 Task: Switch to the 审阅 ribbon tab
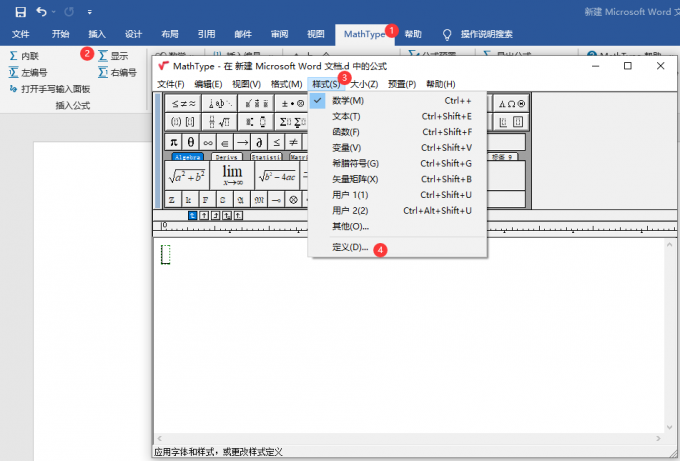point(279,34)
